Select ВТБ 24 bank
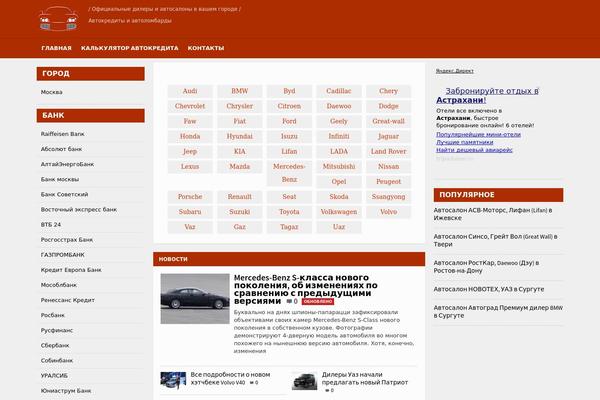This screenshot has height=400, width=600. point(51,225)
